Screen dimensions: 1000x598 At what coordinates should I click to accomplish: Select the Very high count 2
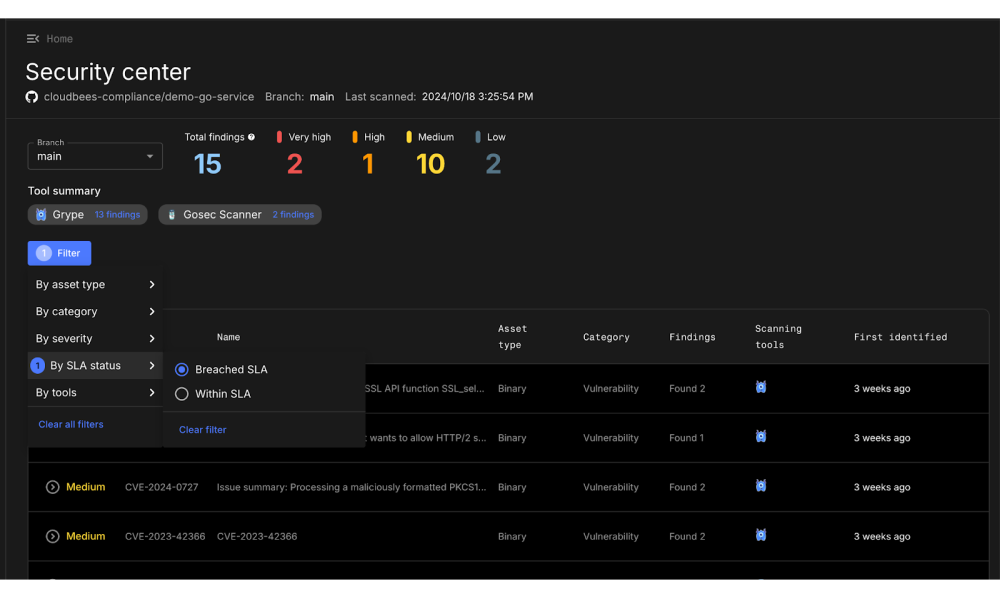click(x=295, y=164)
